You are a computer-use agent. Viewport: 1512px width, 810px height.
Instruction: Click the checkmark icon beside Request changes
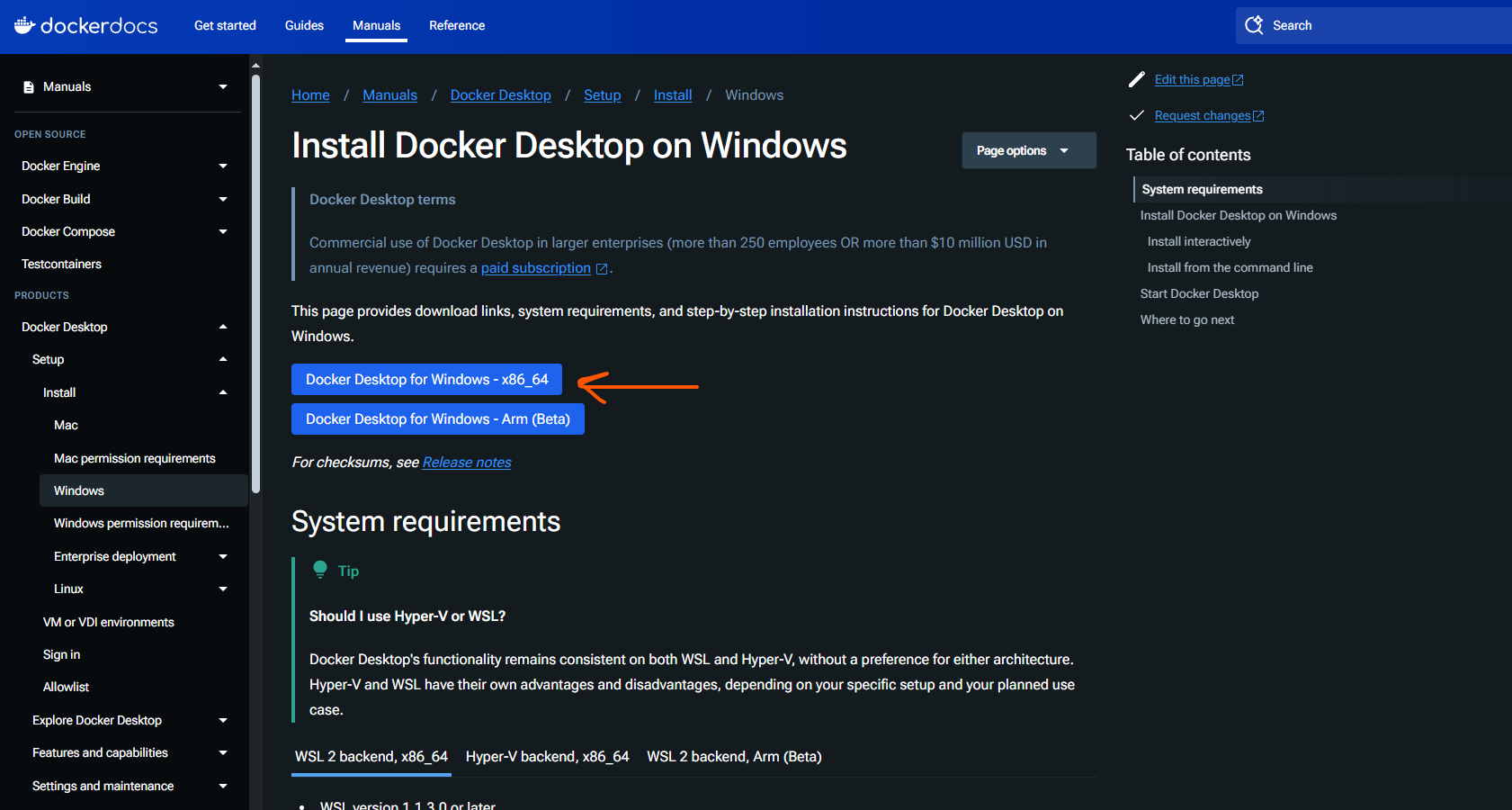point(1137,115)
